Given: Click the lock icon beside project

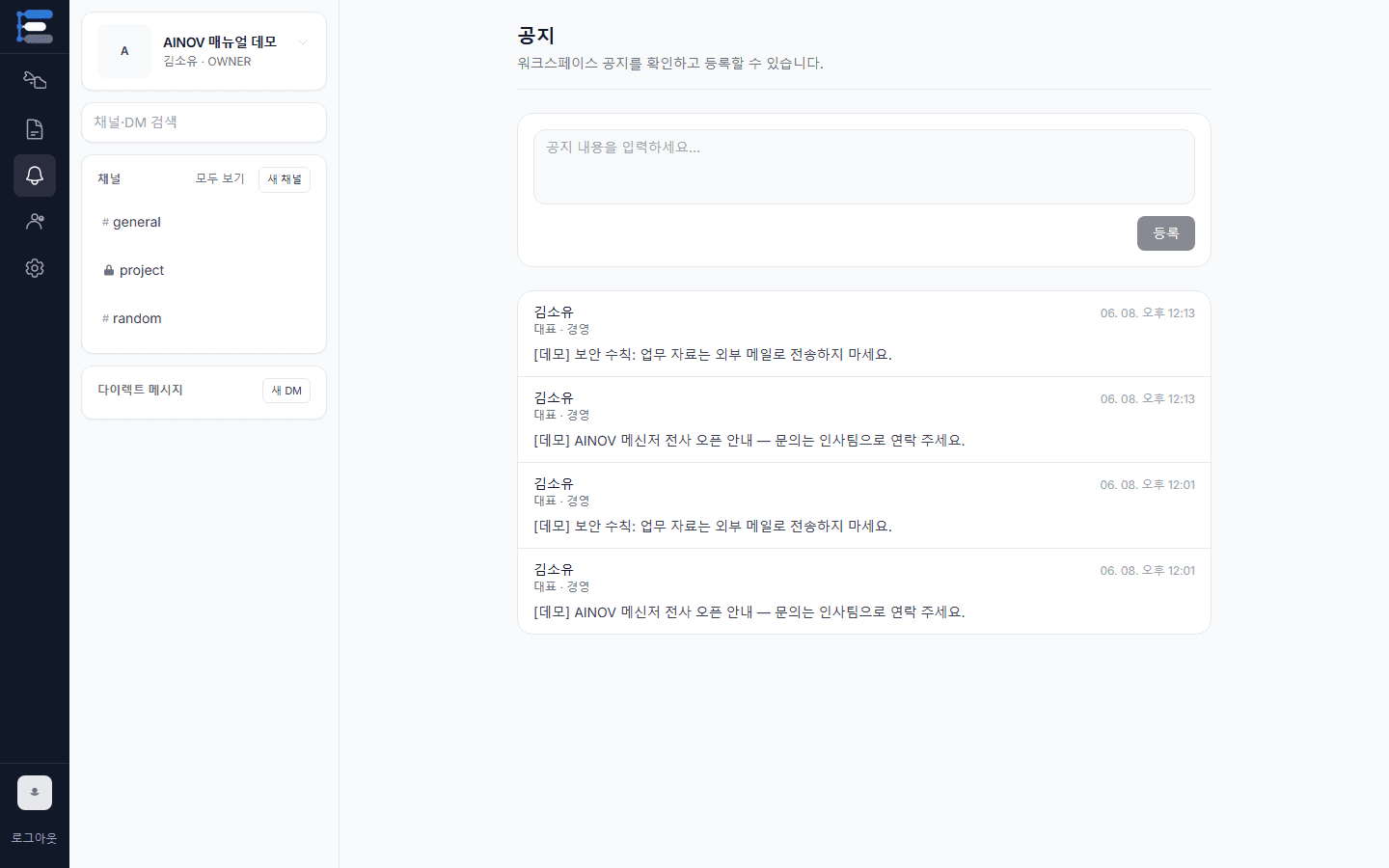Looking at the screenshot, I should [x=108, y=270].
